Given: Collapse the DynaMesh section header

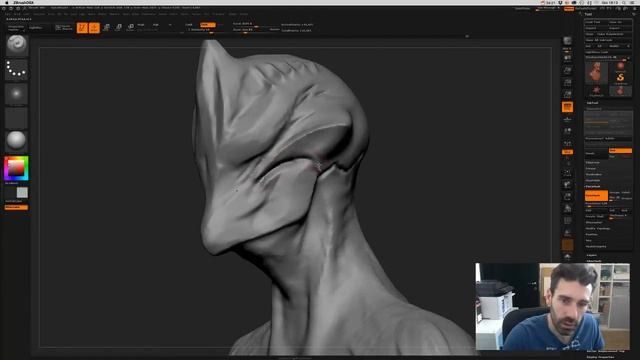Looking at the screenshot, I should [593, 187].
